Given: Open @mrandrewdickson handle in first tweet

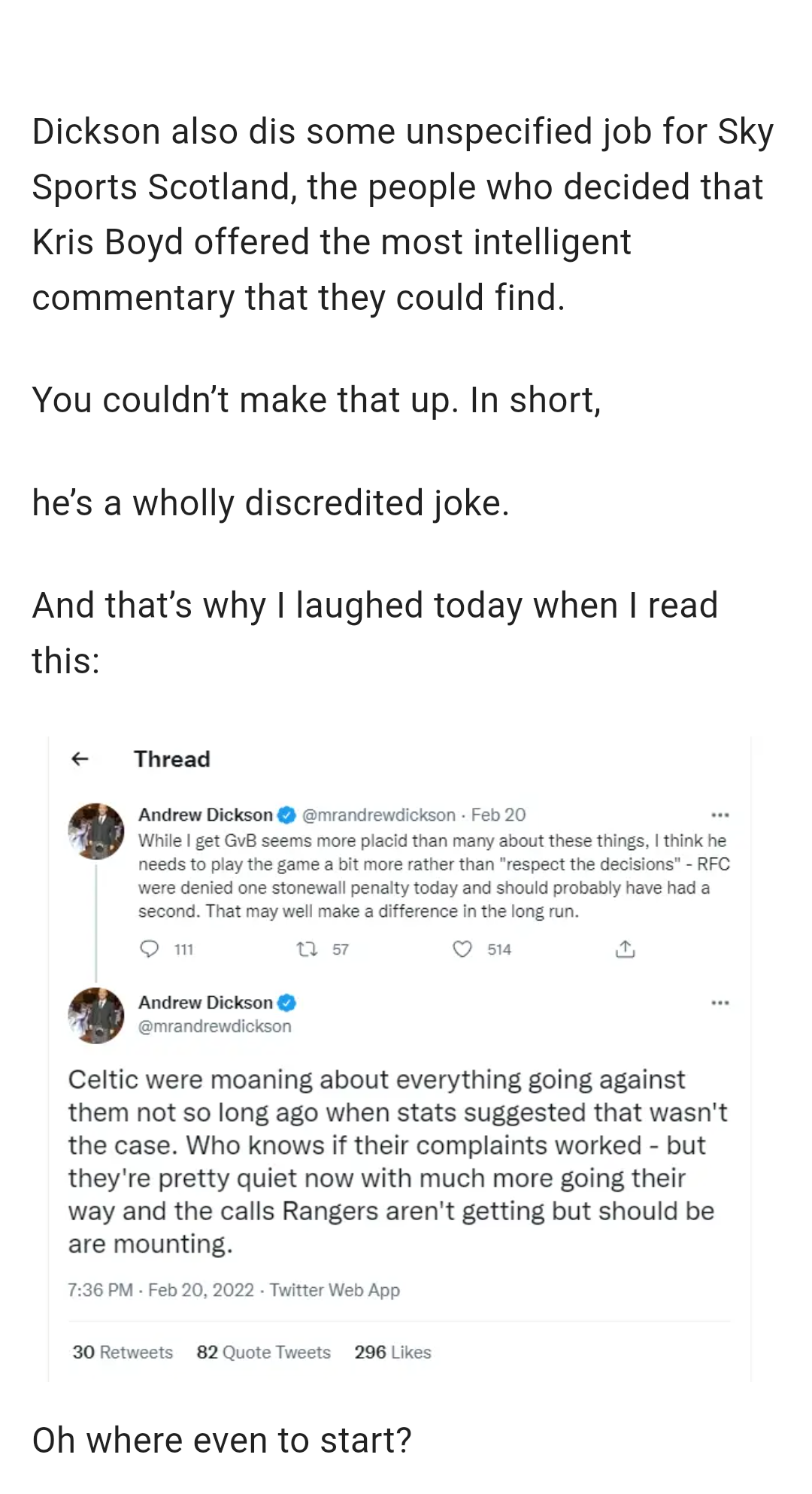Looking at the screenshot, I should tap(379, 815).
